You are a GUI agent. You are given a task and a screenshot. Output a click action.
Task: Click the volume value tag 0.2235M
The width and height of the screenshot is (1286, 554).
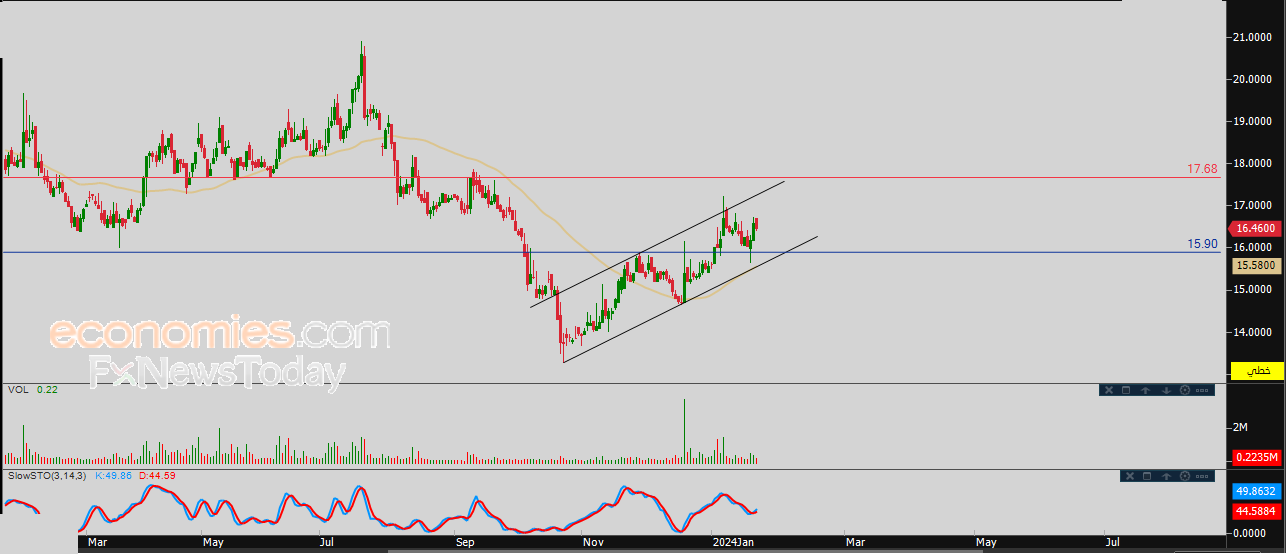click(1257, 457)
